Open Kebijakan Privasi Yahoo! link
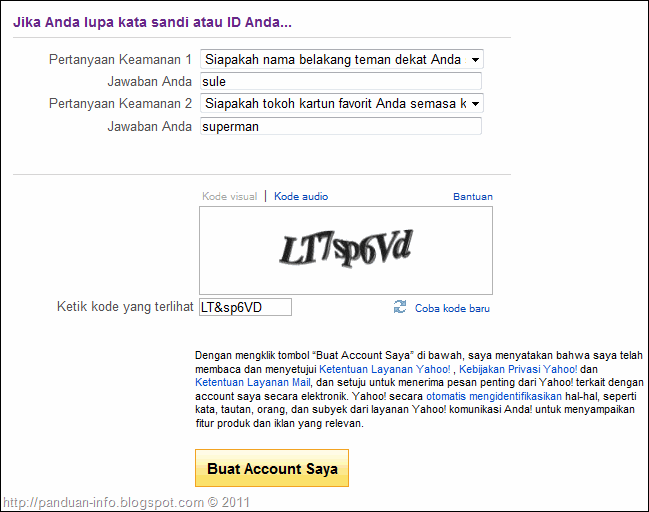The image size is (649, 512). coord(518,369)
